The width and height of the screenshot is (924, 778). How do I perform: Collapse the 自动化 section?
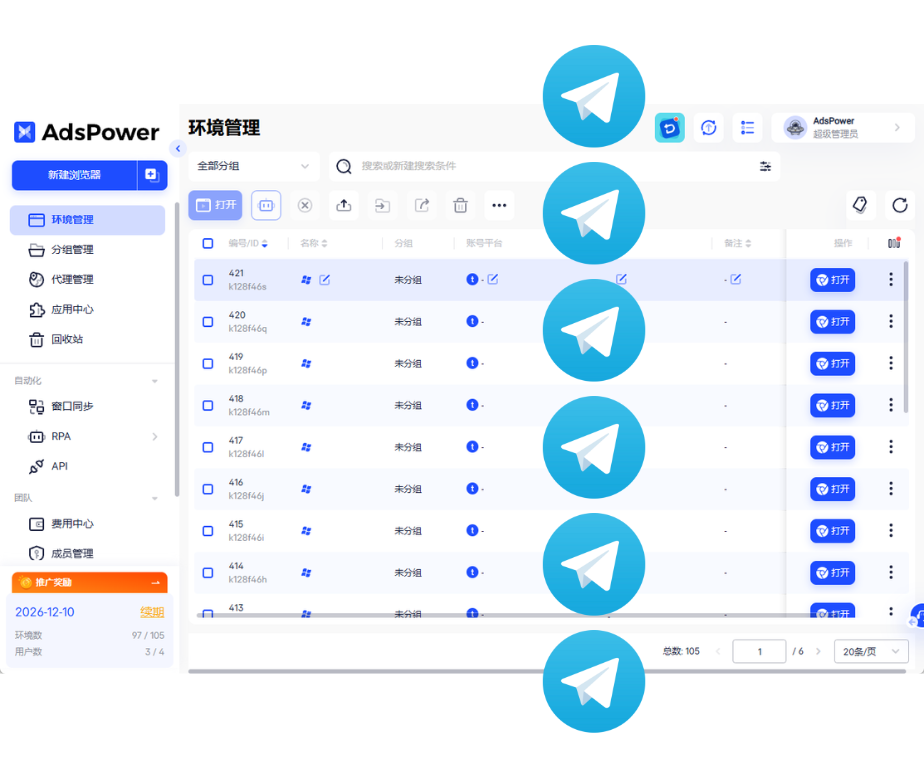(155, 381)
